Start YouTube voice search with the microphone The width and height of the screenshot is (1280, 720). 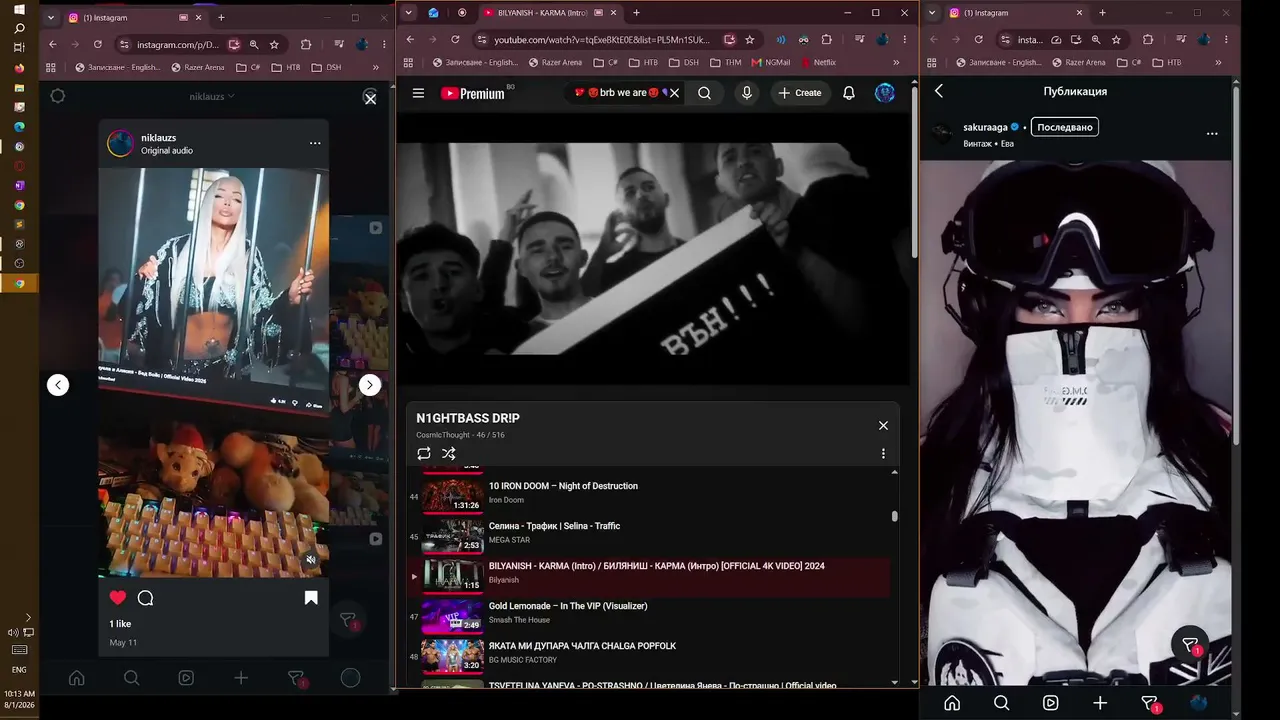[746, 93]
